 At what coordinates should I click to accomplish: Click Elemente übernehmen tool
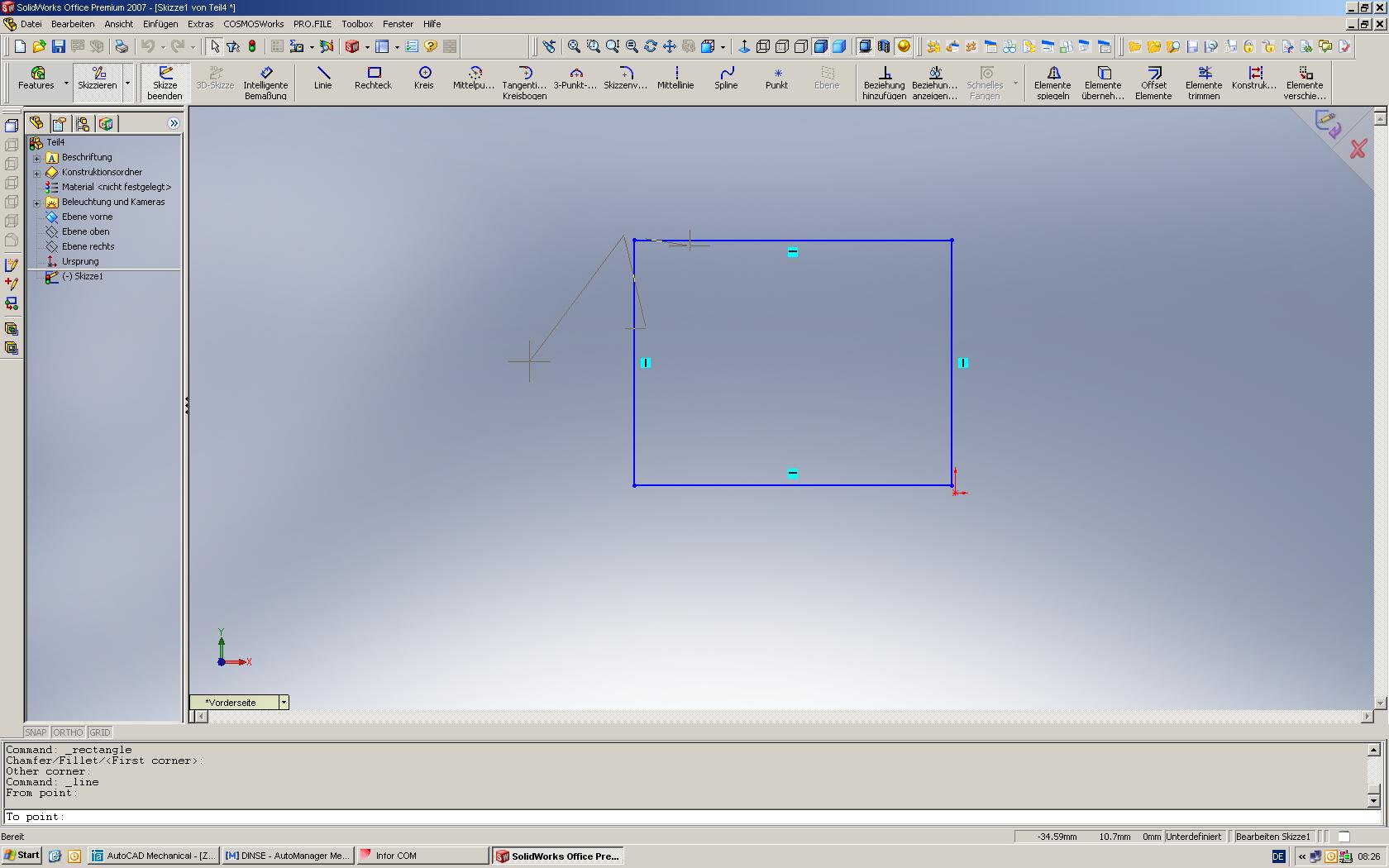click(x=1103, y=83)
